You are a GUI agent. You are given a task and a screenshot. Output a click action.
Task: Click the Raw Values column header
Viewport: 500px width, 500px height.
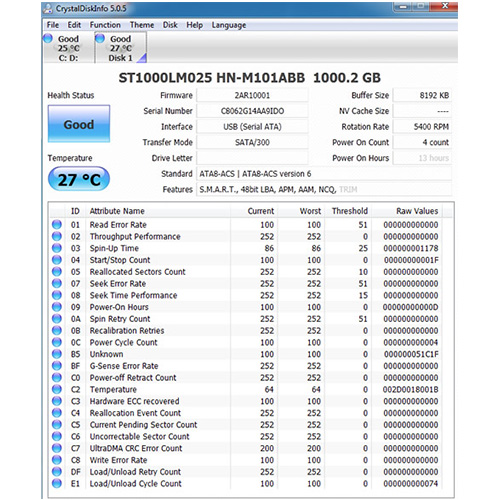407,211
